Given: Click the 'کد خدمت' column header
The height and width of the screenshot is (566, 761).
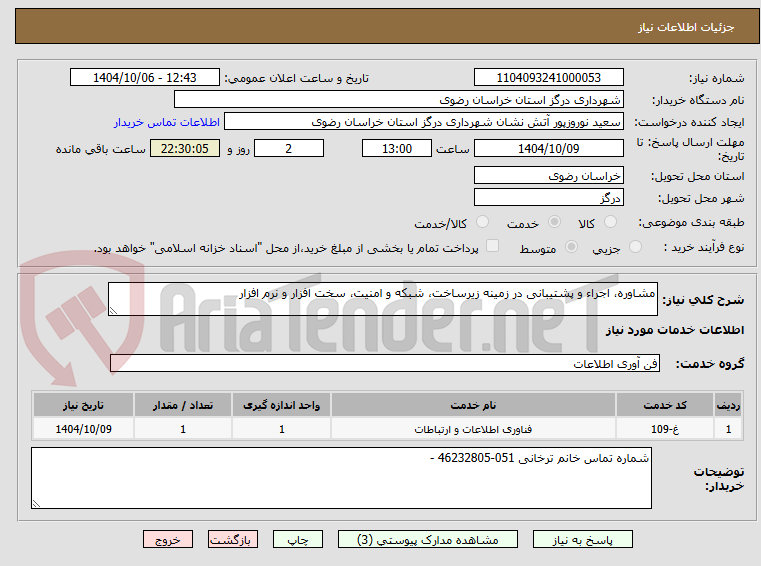Looking at the screenshot, I should [665, 405].
